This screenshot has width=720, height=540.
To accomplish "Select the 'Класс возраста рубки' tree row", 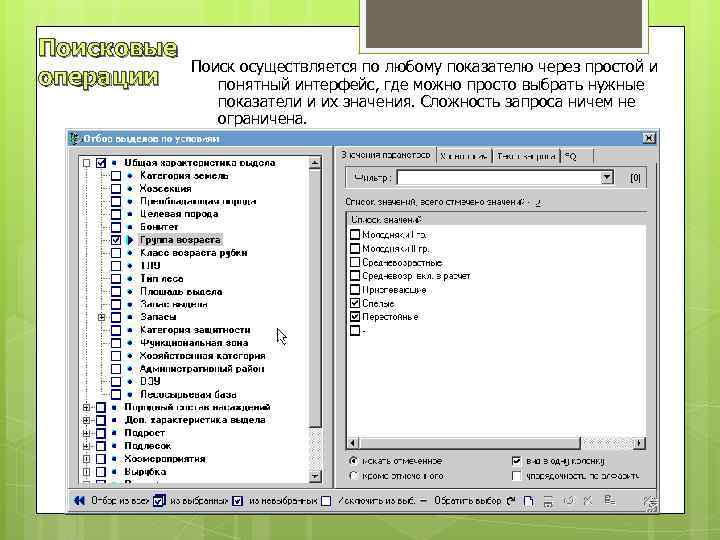I will coord(193,253).
